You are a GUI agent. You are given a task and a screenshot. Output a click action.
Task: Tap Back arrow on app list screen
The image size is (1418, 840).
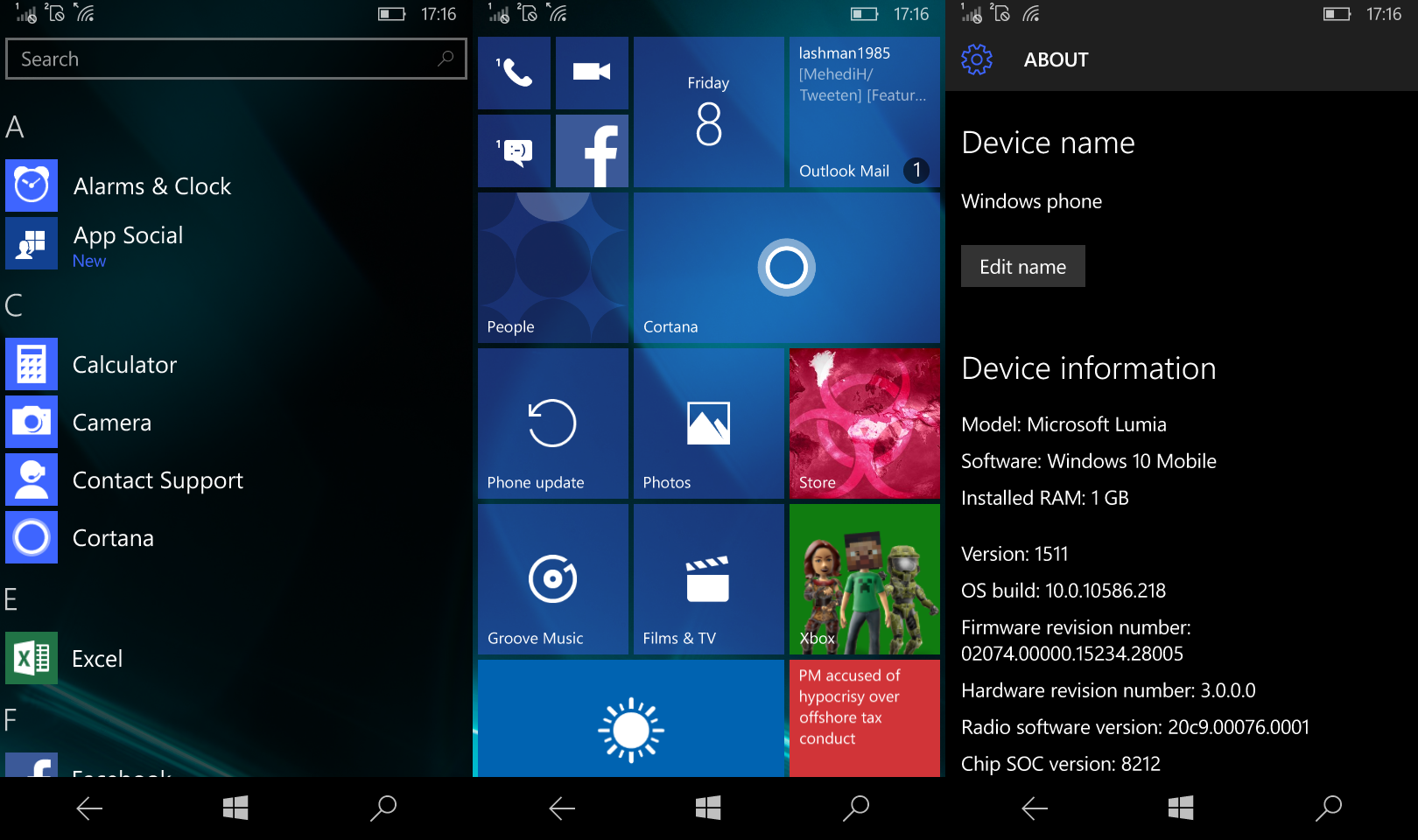click(89, 808)
